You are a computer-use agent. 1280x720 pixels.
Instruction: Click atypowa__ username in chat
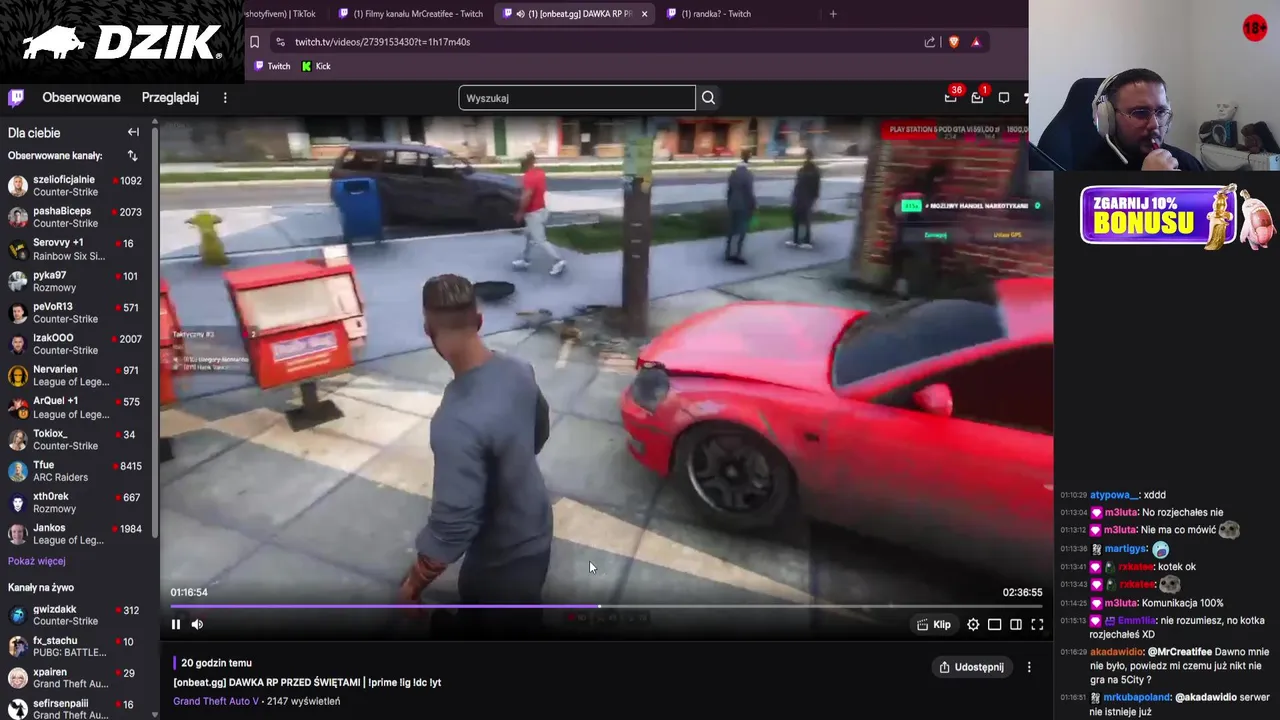(x=1114, y=495)
